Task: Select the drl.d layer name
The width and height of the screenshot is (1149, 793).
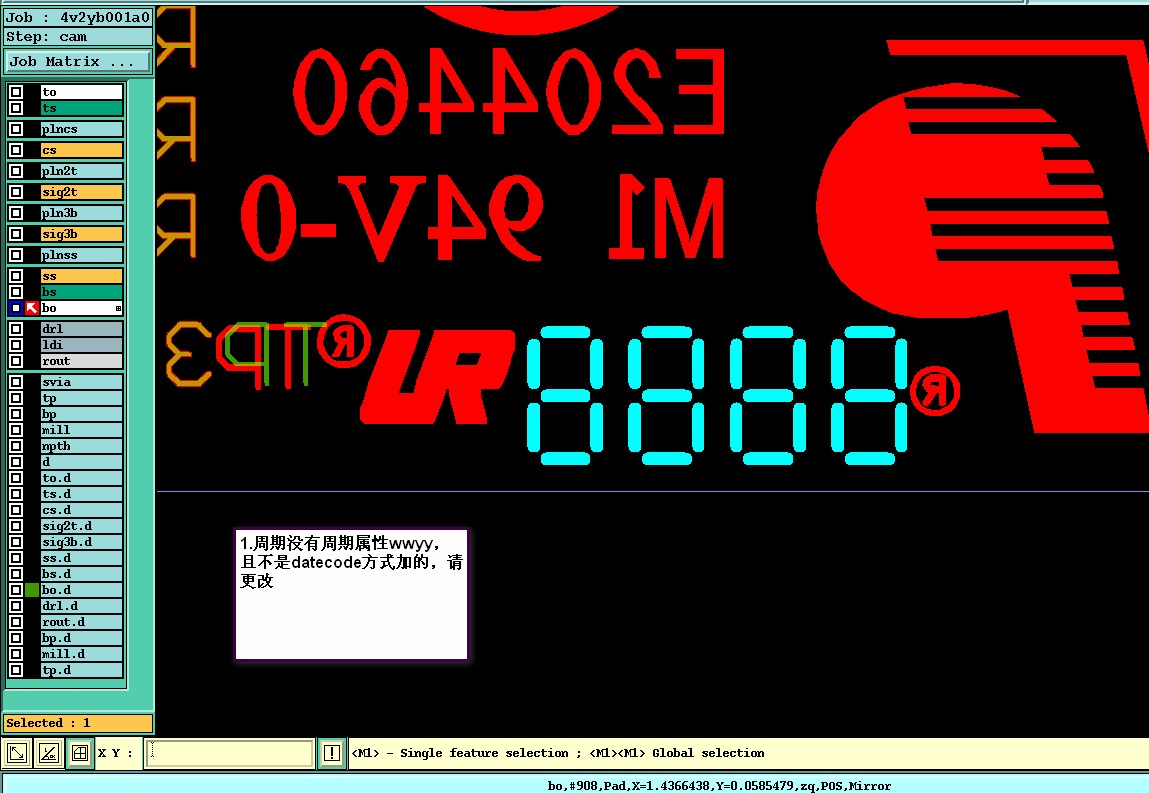Action: [x=81, y=606]
